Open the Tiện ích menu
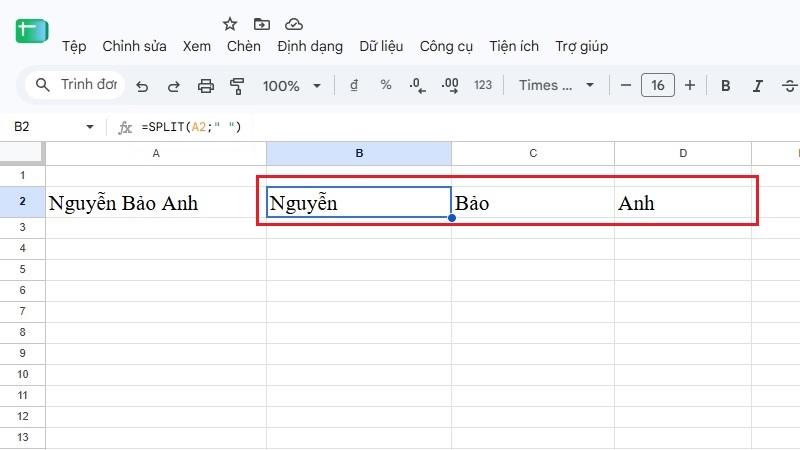 coord(514,46)
